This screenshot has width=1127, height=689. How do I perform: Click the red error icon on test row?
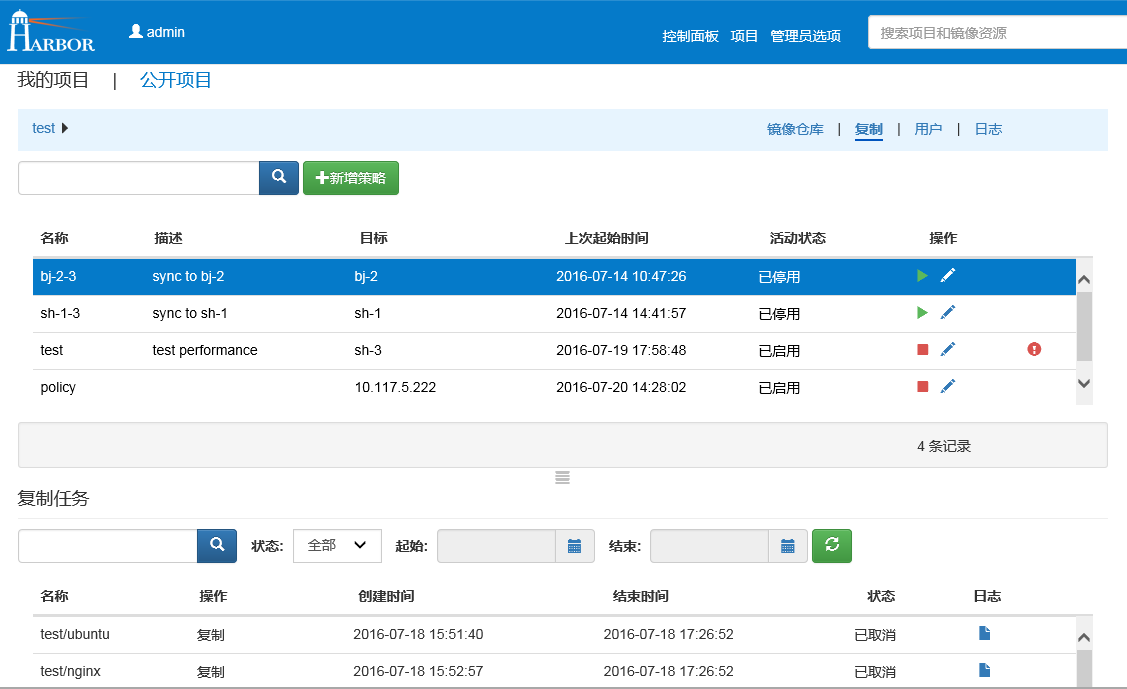(x=1034, y=349)
